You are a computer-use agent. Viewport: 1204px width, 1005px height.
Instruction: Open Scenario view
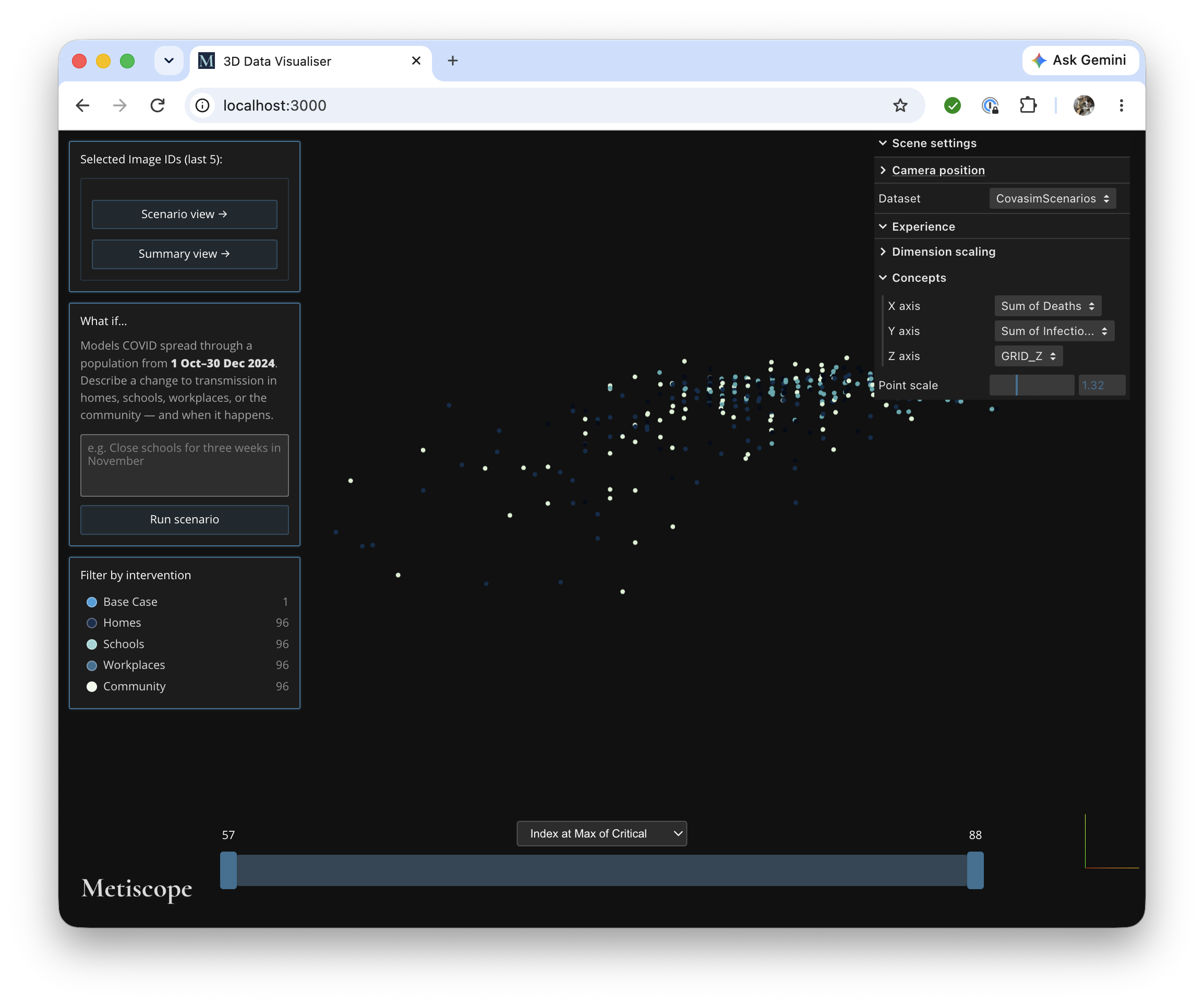tap(185, 214)
